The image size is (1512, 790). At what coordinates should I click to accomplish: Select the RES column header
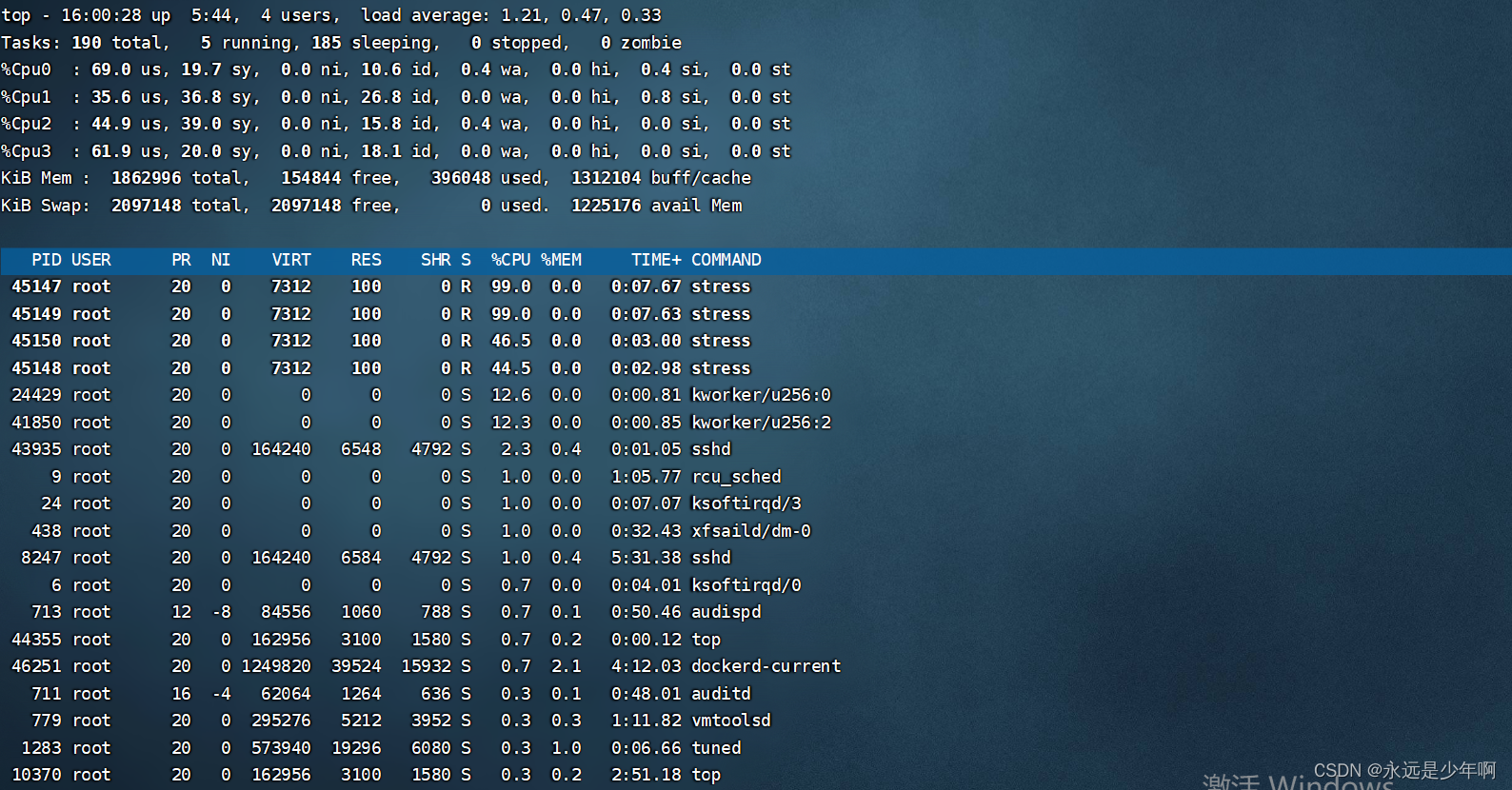(x=367, y=260)
